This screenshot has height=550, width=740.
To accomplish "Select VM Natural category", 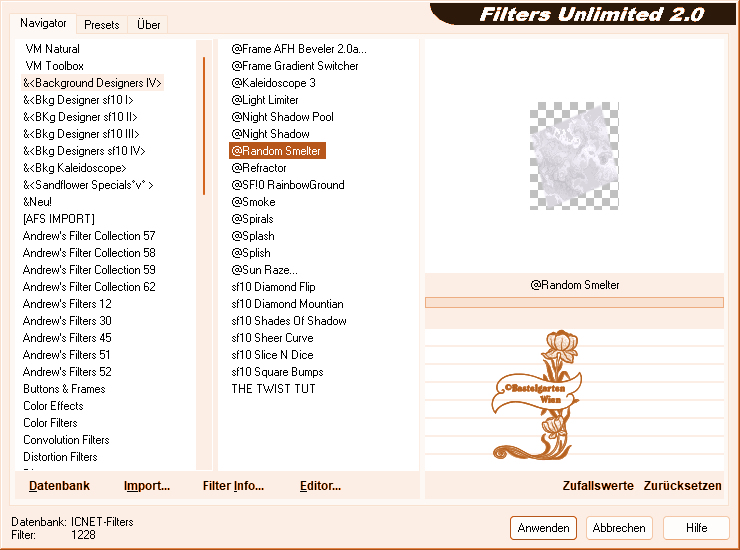I will tap(52, 49).
